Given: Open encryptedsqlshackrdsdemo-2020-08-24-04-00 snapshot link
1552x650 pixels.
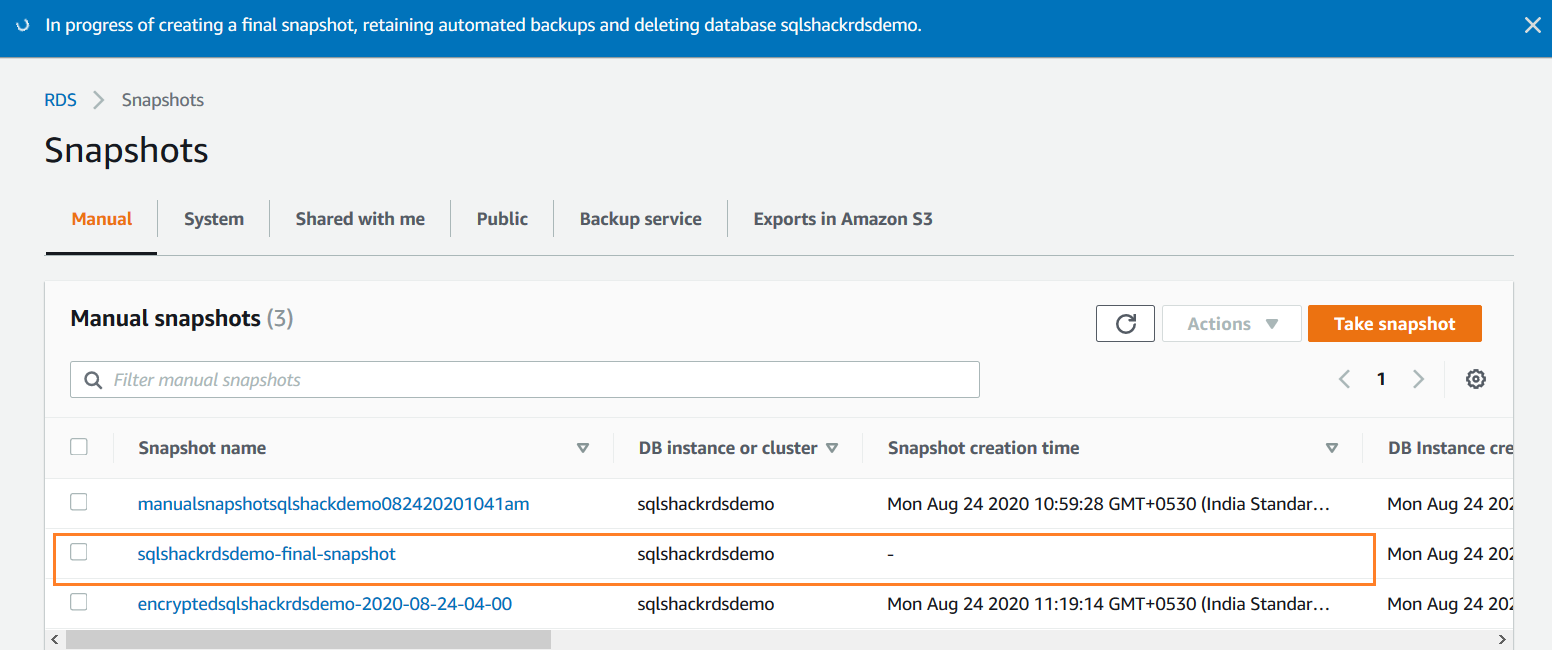Looking at the screenshot, I should [x=325, y=604].
